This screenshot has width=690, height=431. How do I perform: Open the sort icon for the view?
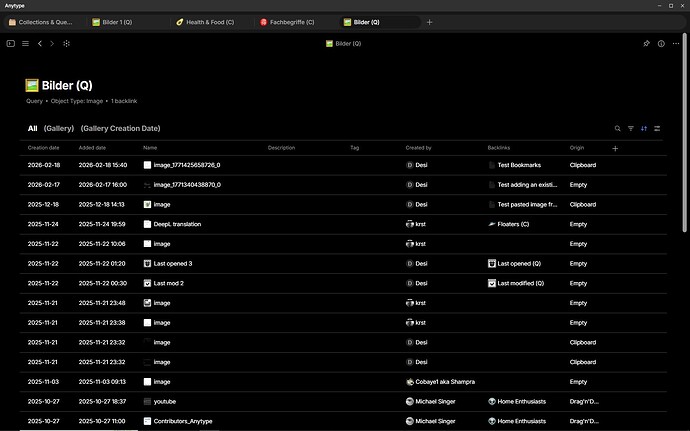point(644,129)
